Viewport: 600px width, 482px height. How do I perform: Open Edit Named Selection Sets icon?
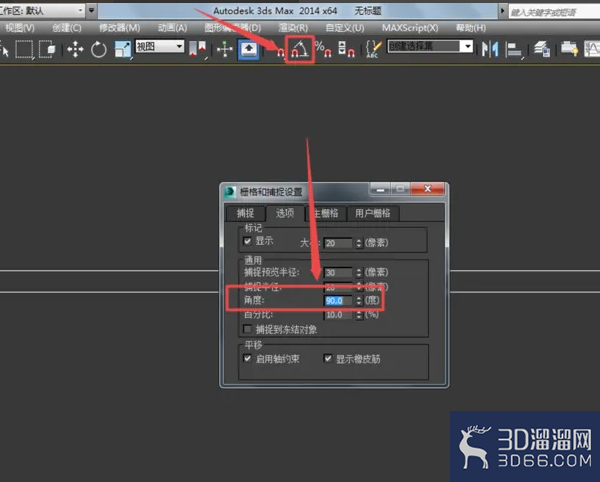(373, 49)
